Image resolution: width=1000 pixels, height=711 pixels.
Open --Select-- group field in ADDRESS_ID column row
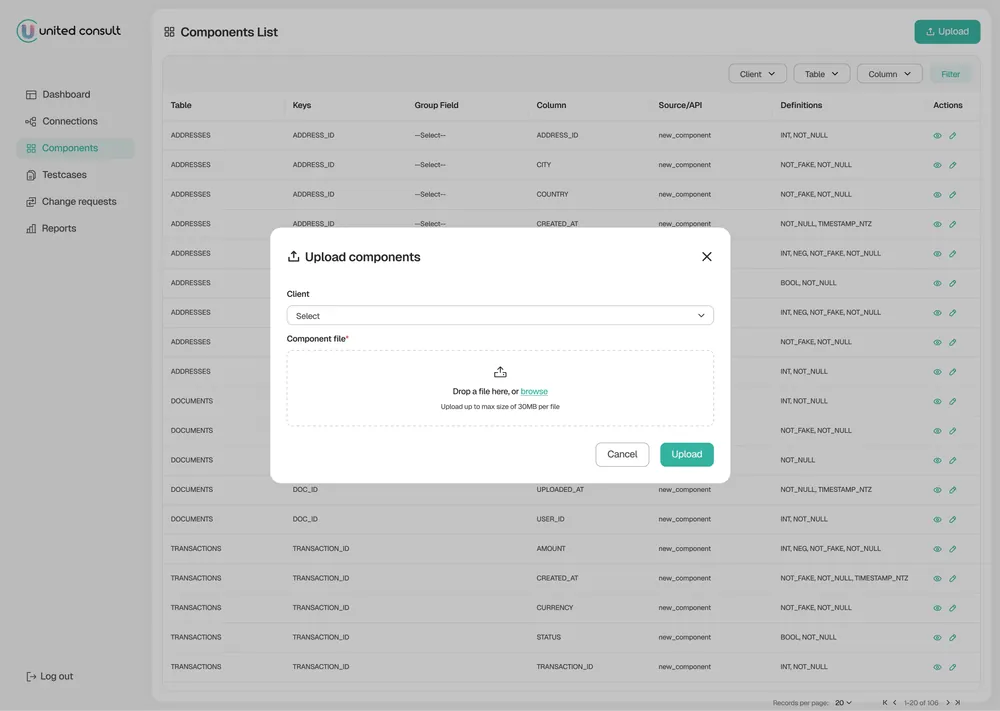pos(430,135)
